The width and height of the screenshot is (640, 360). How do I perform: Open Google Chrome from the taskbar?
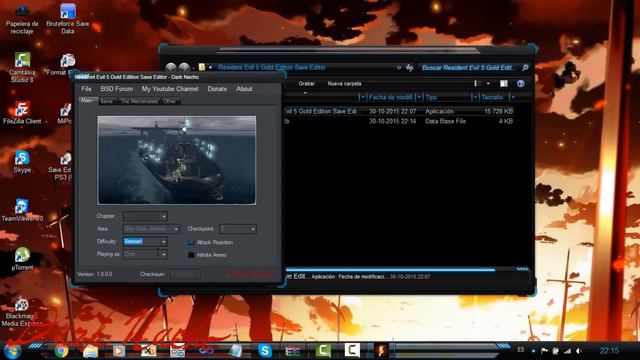[61, 351]
